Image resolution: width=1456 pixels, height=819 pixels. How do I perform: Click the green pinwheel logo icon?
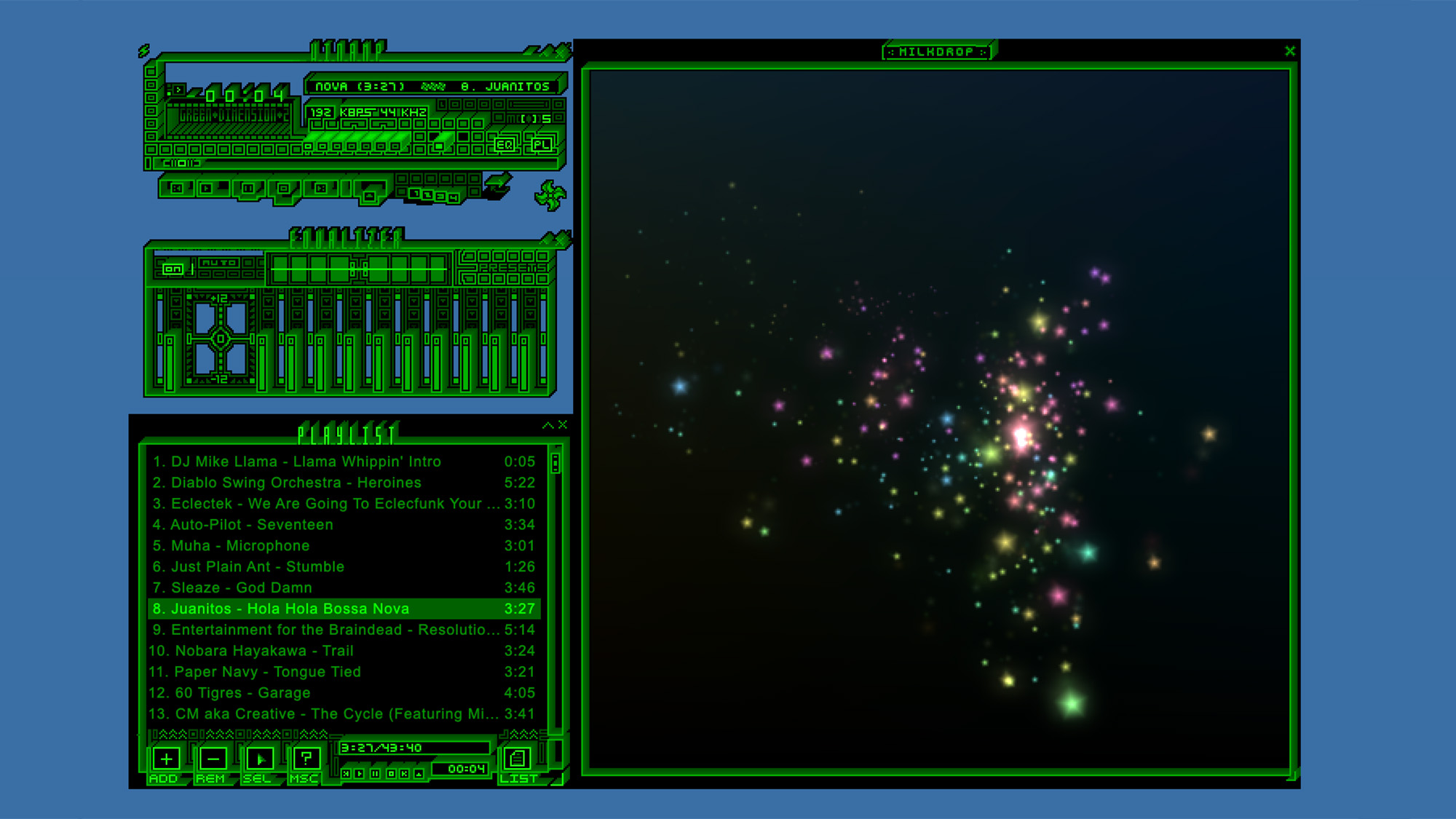click(x=550, y=195)
